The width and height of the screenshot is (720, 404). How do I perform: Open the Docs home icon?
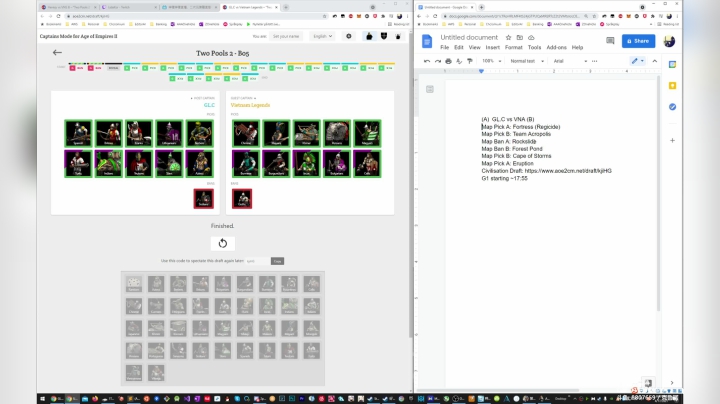coord(427,41)
